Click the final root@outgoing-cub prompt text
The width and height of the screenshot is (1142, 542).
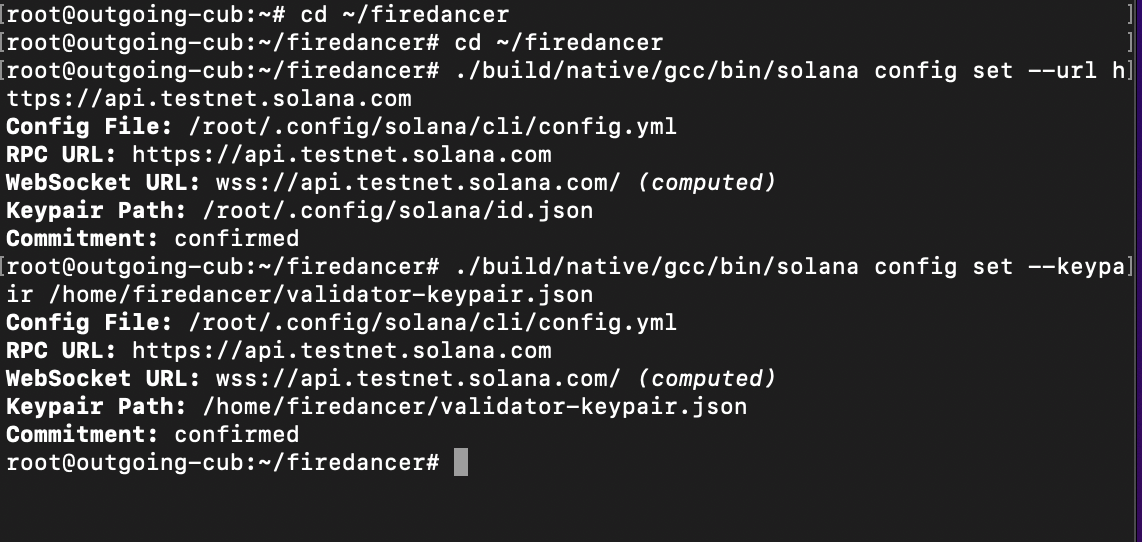222,463
